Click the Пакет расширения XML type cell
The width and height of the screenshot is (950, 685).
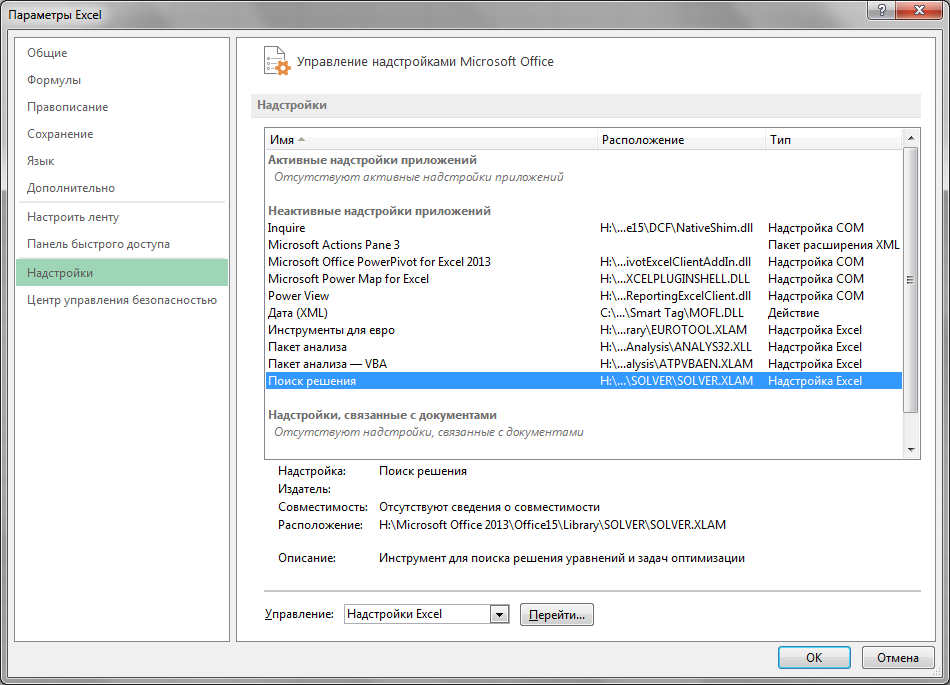[834, 245]
